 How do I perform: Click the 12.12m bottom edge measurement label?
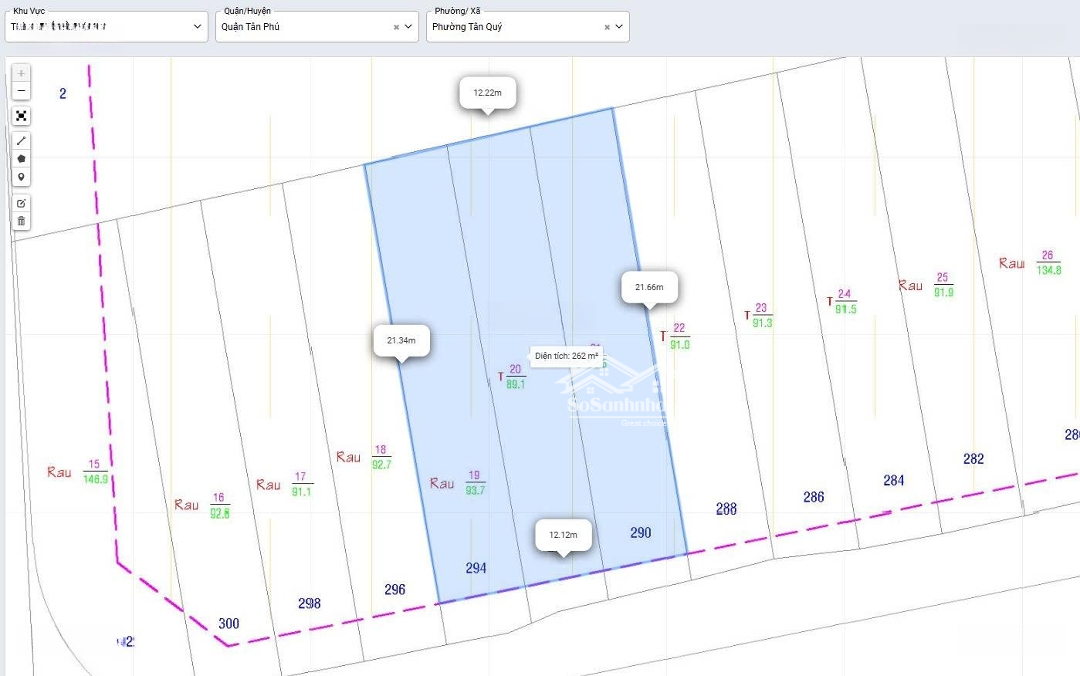pos(563,535)
